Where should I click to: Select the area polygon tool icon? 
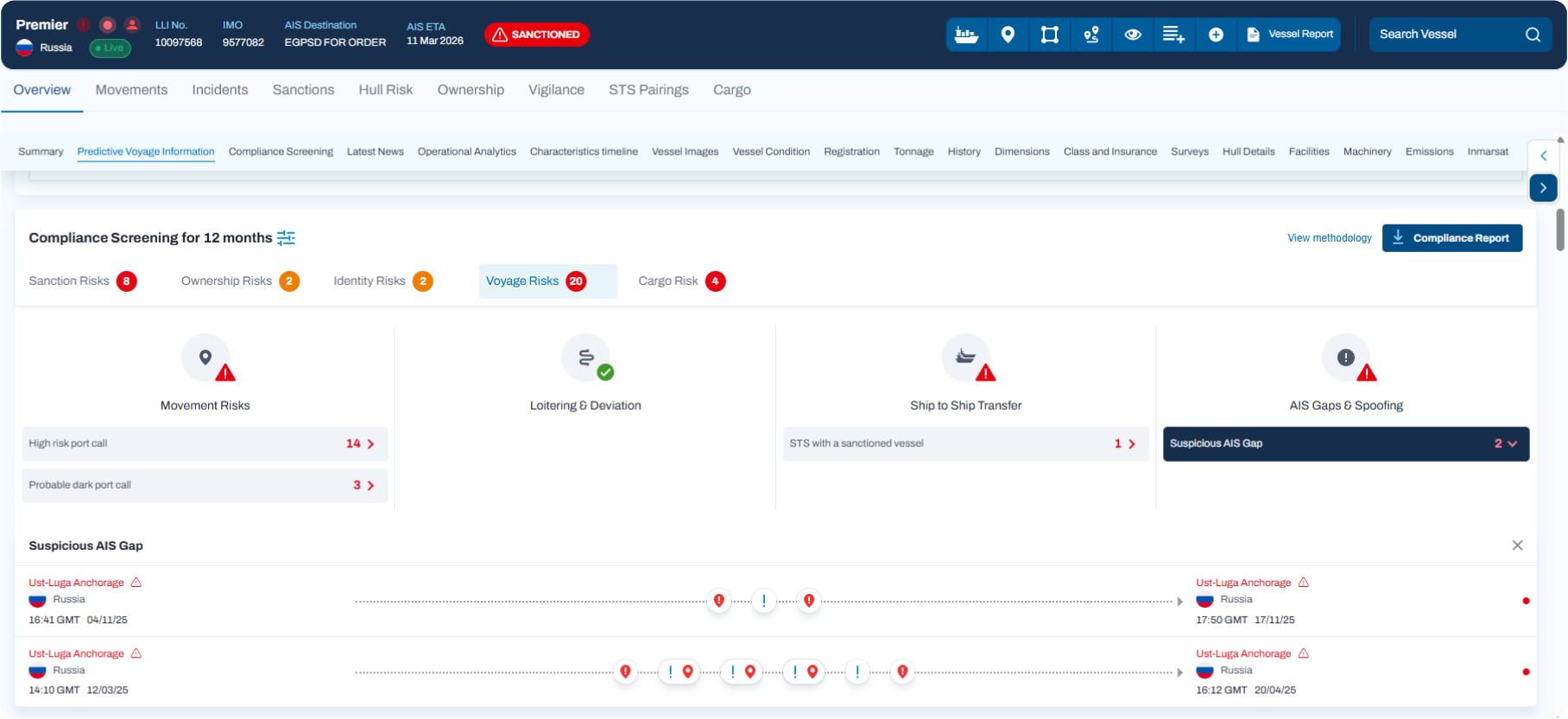(1049, 35)
